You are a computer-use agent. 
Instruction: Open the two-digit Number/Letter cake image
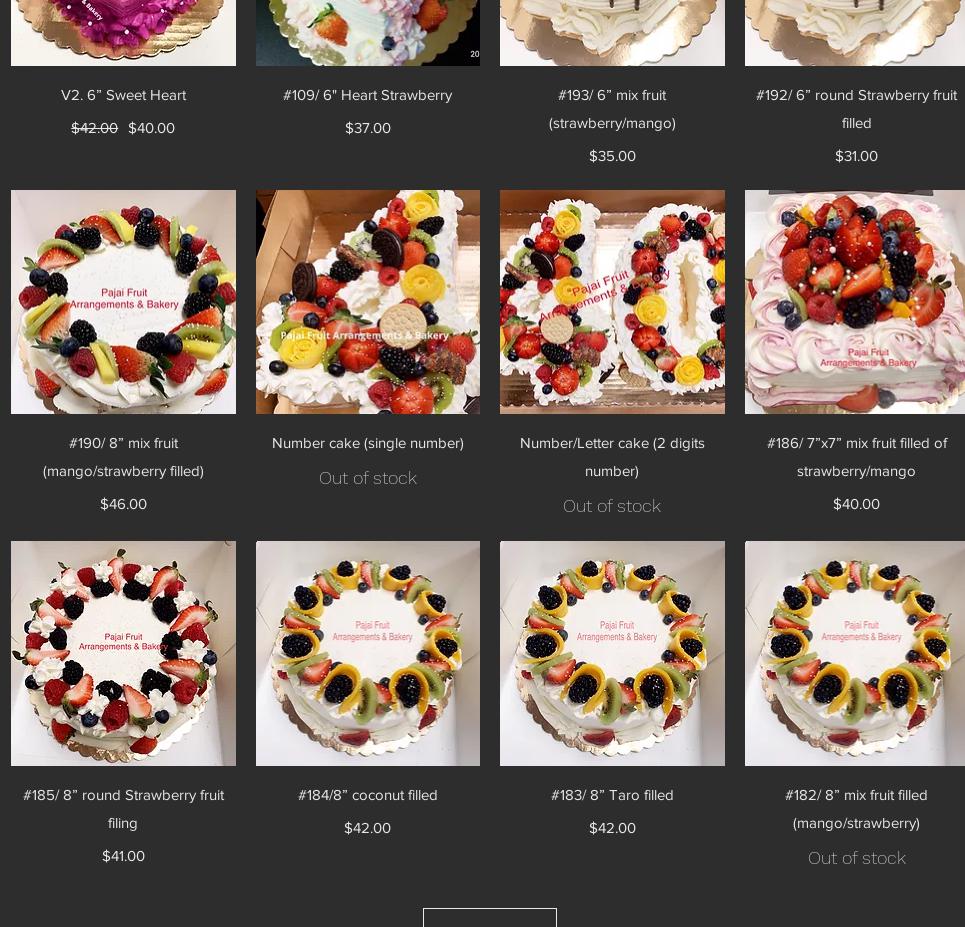[x=612, y=302]
